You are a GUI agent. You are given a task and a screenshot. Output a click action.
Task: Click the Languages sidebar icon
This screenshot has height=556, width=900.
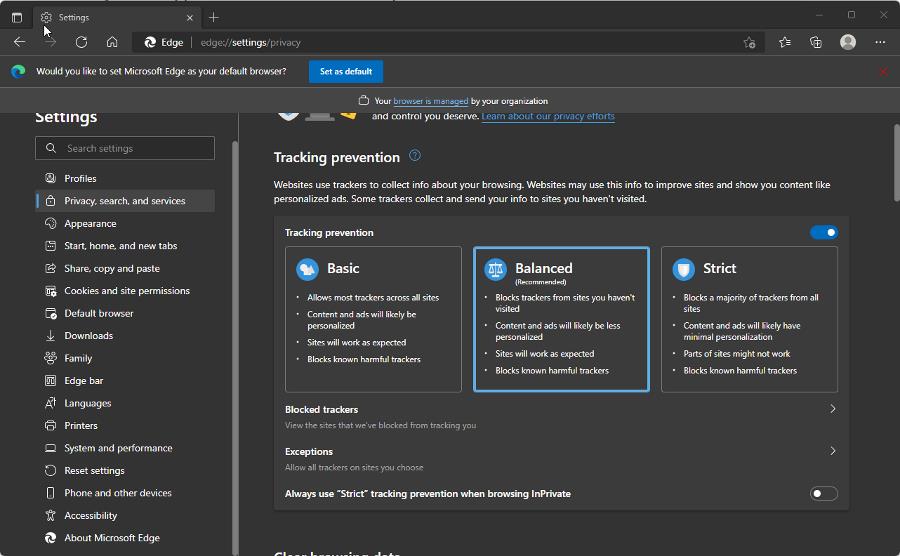click(x=51, y=403)
